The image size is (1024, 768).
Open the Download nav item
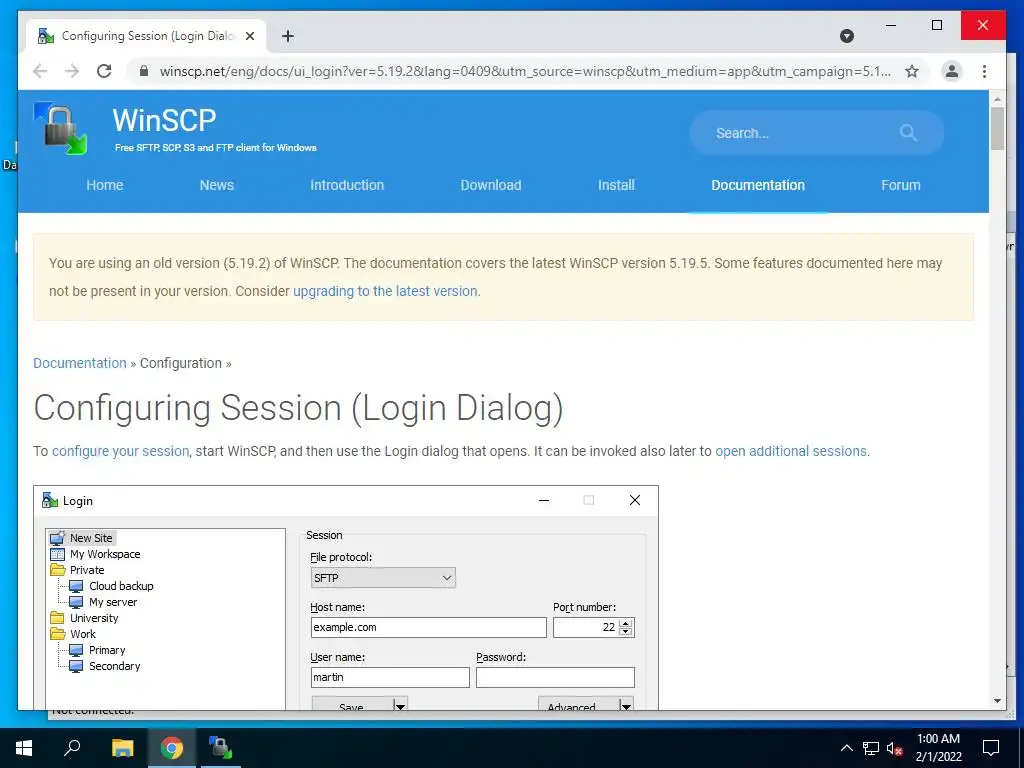(x=490, y=185)
